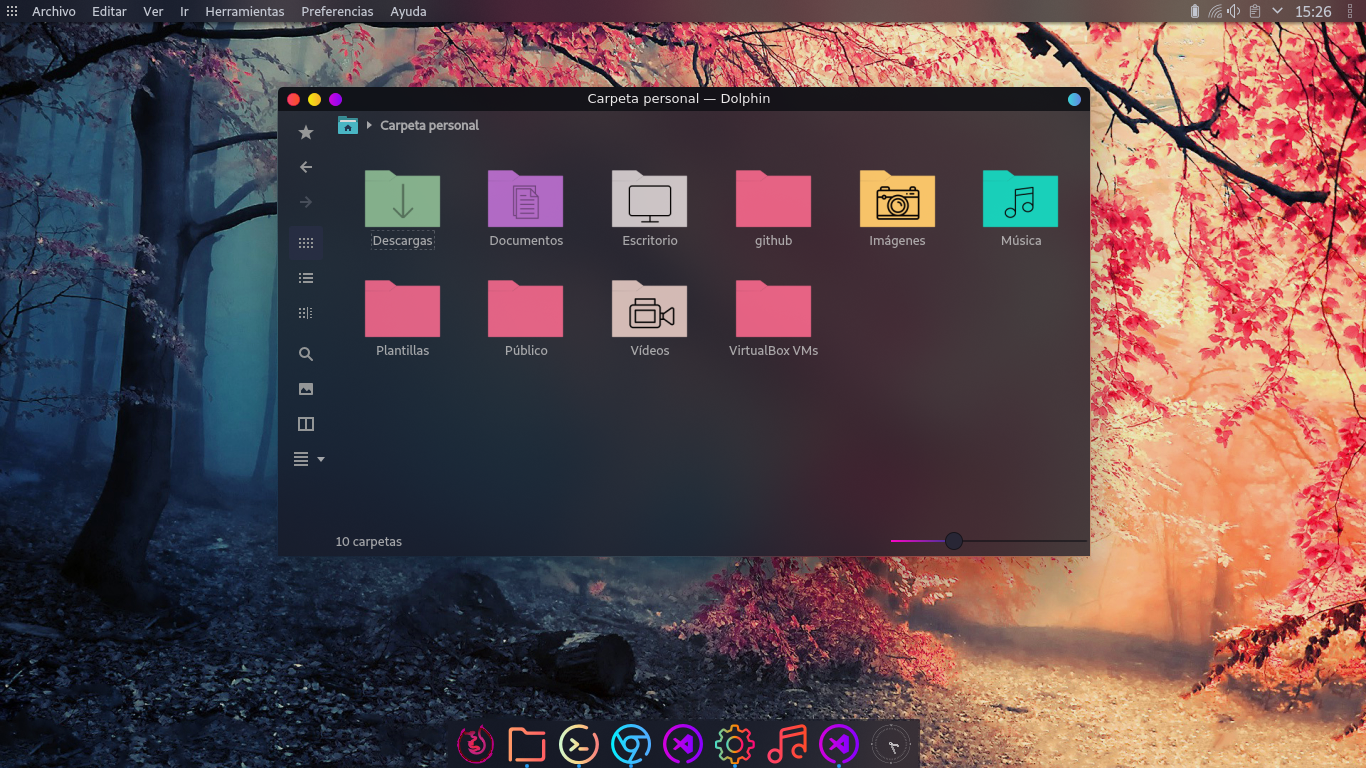Toggle image previews in Dolphin
This screenshot has height=768, width=1366.
click(306, 389)
